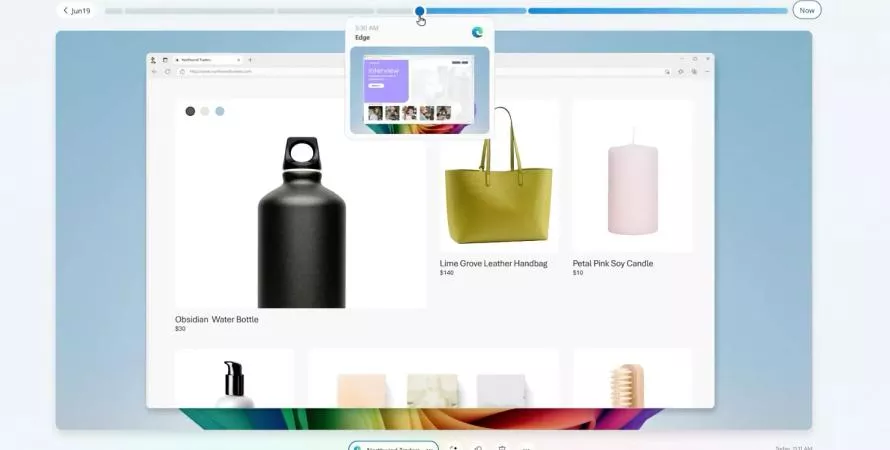Click the $140 price text

click(x=447, y=273)
